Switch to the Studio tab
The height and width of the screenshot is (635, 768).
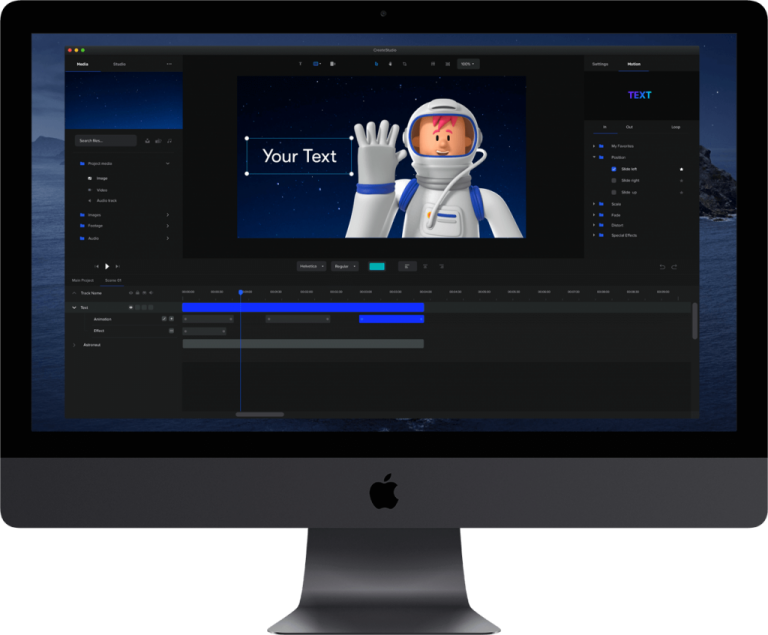(x=119, y=64)
